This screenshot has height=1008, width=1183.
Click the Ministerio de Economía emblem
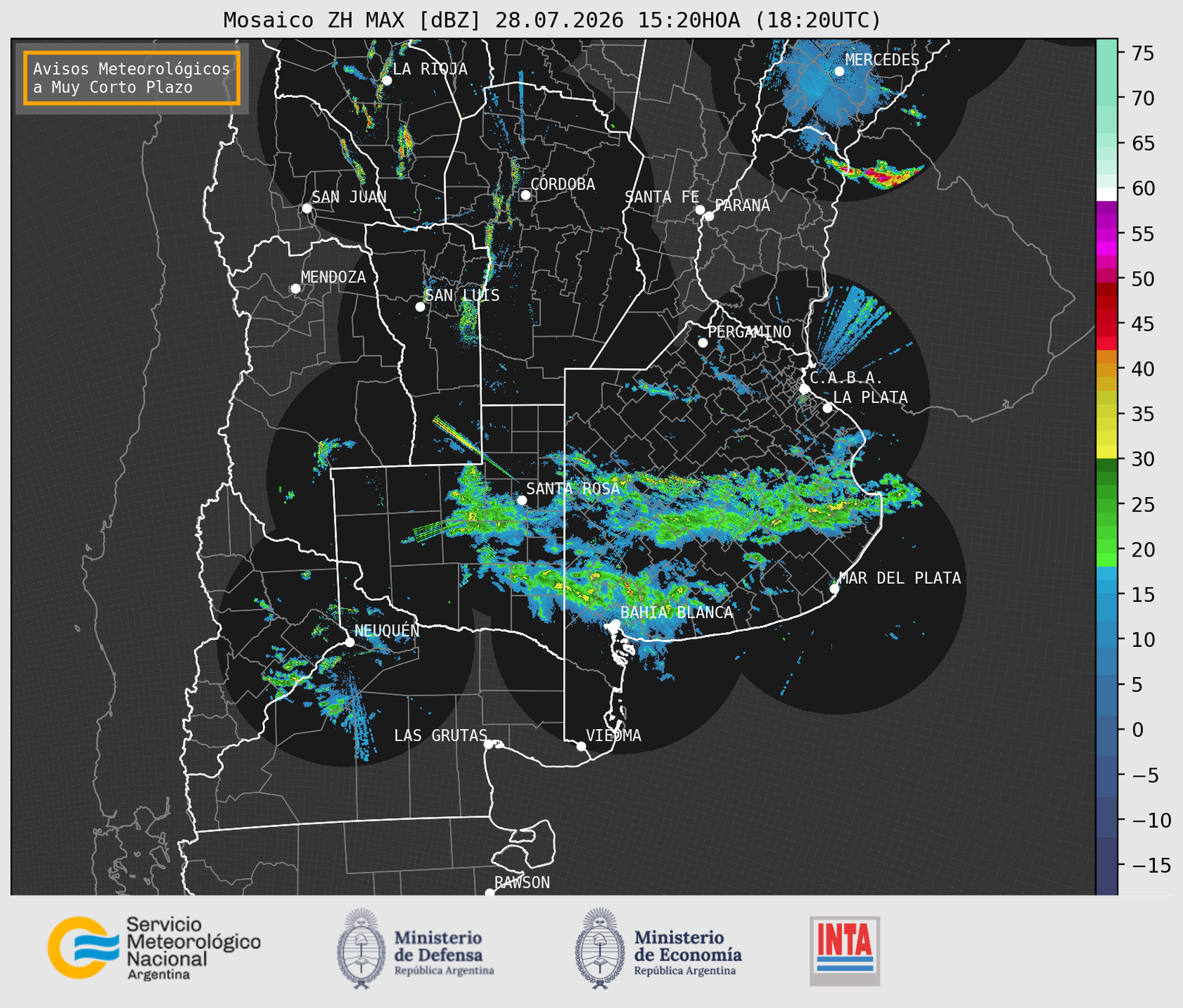[599, 948]
